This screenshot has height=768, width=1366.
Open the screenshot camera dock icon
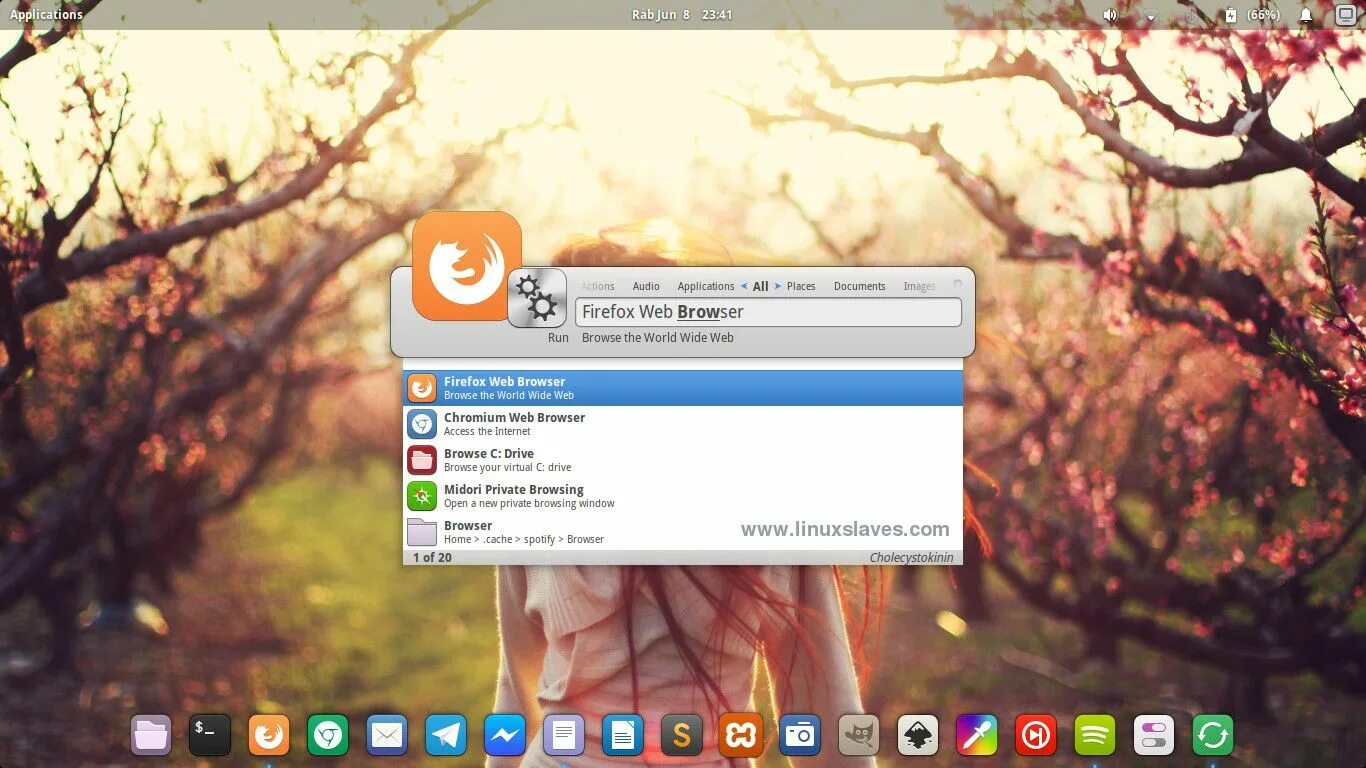pos(800,736)
